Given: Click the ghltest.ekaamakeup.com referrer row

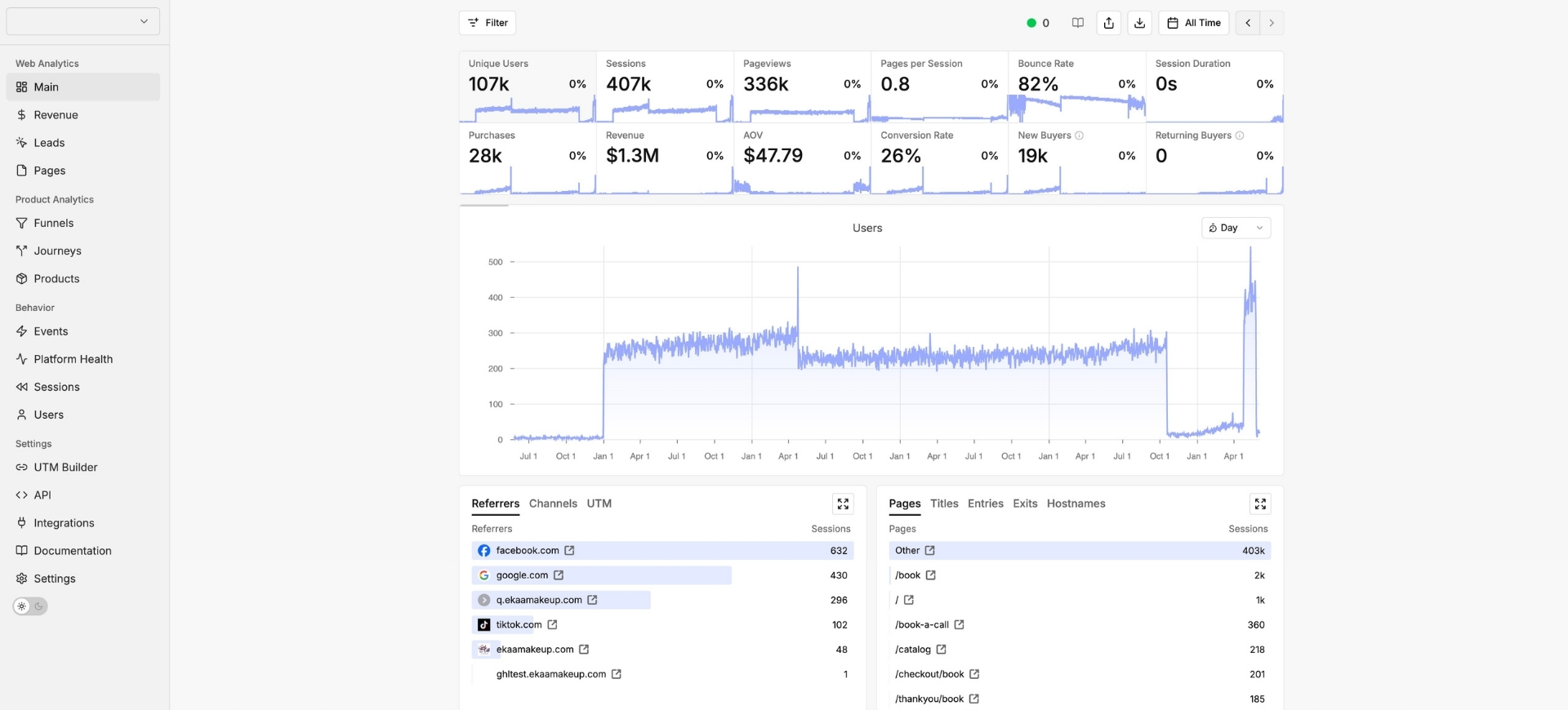Looking at the screenshot, I should (662, 674).
